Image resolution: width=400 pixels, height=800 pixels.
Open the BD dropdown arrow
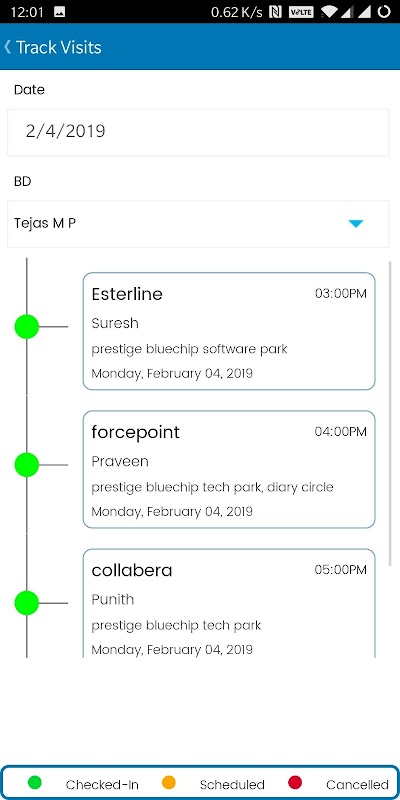coord(355,223)
